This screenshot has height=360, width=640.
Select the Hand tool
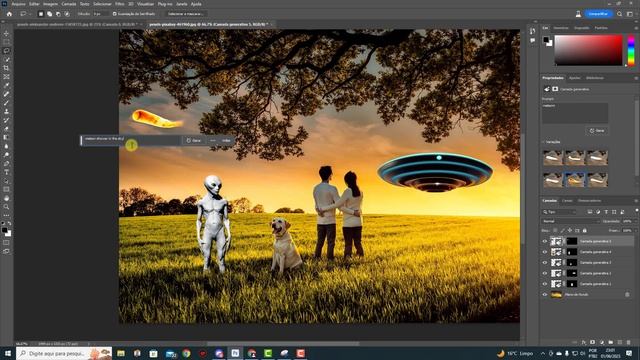tap(6, 198)
